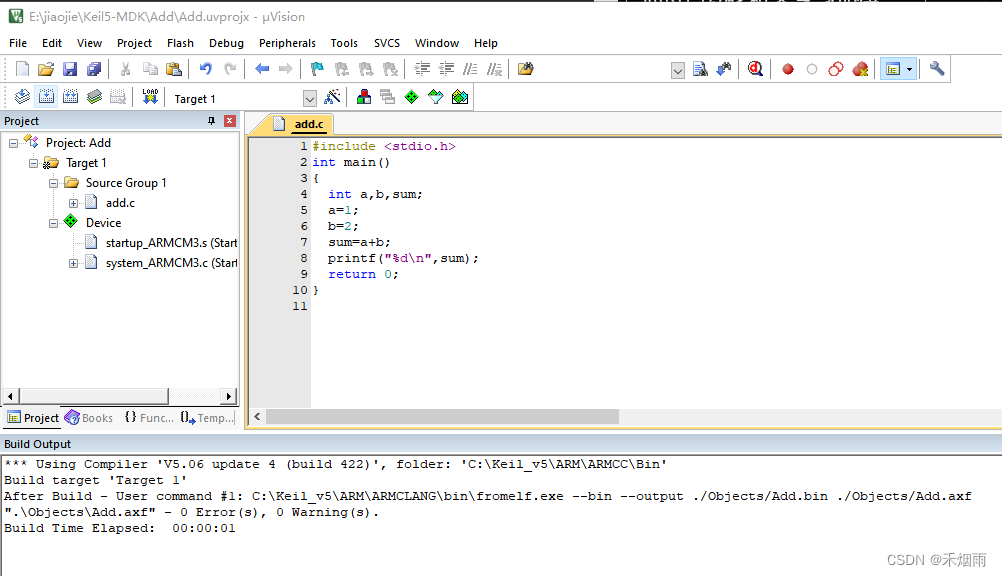Viewport: 1002px width, 576px height.
Task: Toggle the pin on the Project panel
Action: tap(211, 121)
